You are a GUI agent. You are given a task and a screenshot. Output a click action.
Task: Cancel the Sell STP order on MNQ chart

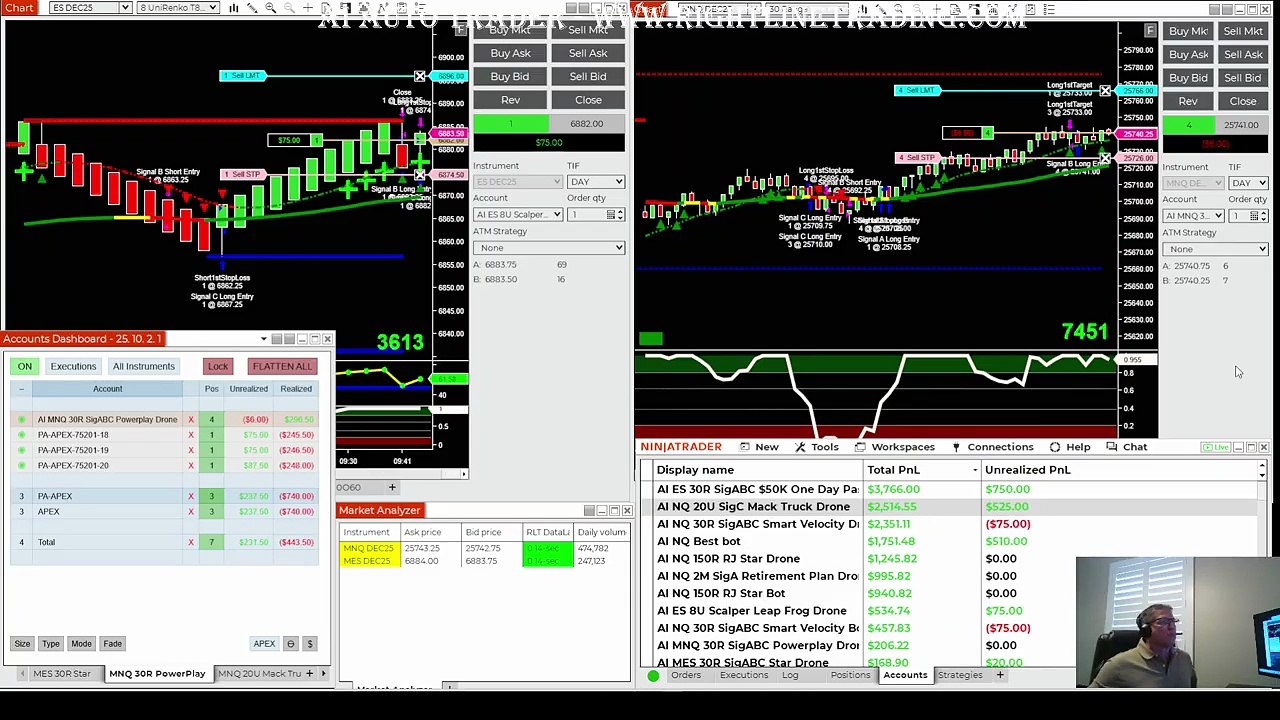(x=1105, y=158)
